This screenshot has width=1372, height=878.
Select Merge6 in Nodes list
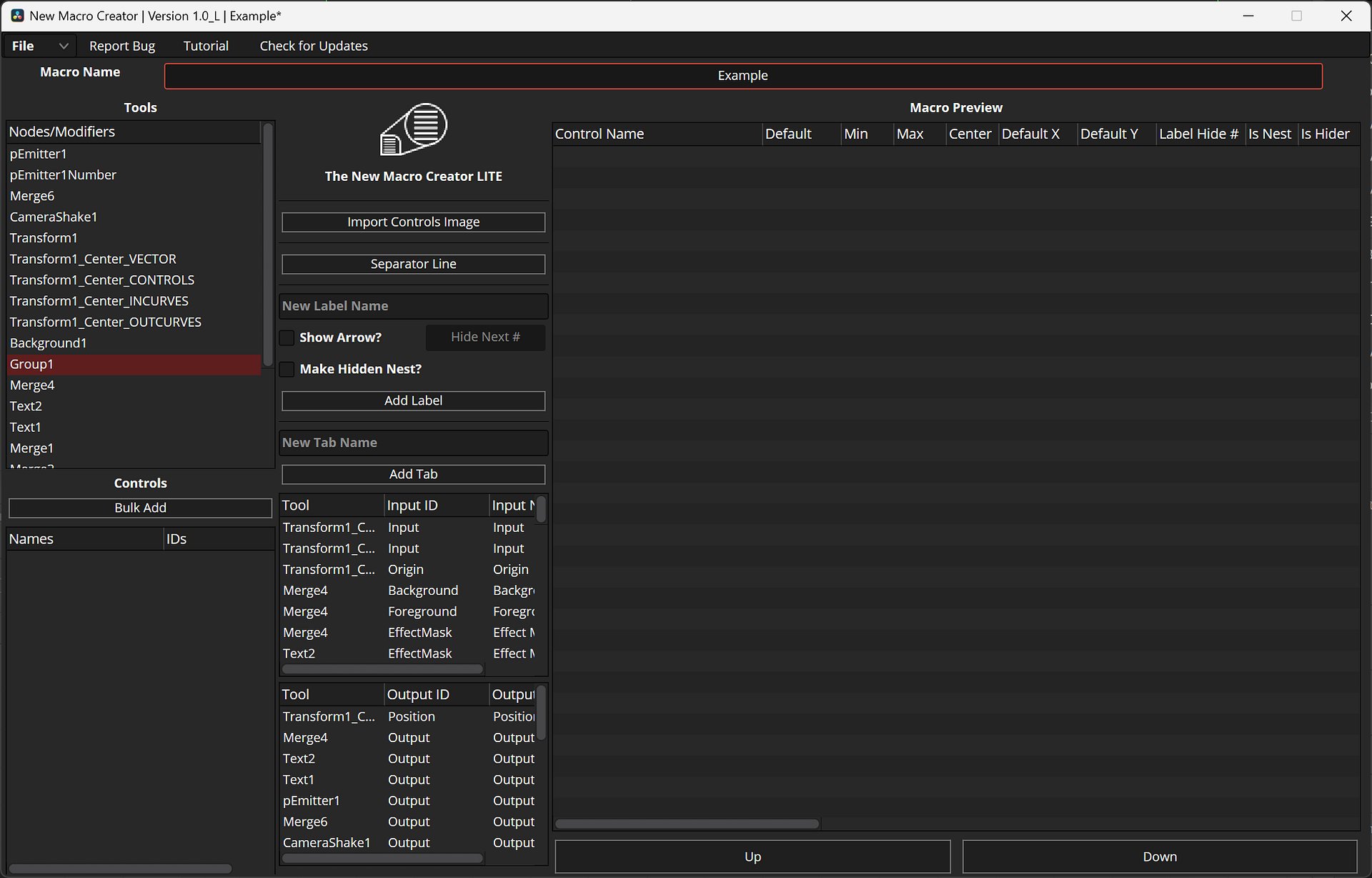(x=134, y=196)
